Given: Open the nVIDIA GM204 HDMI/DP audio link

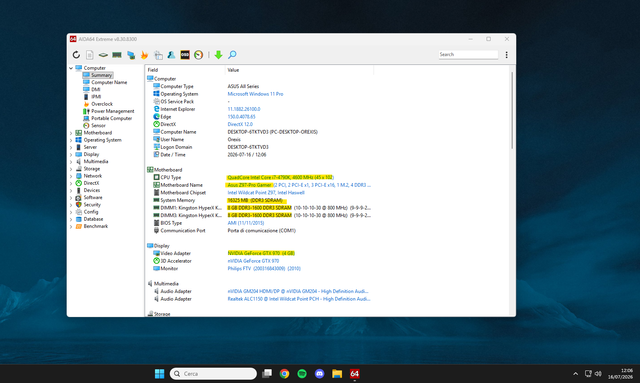Looking at the screenshot, I should pyautogui.click(x=298, y=292).
